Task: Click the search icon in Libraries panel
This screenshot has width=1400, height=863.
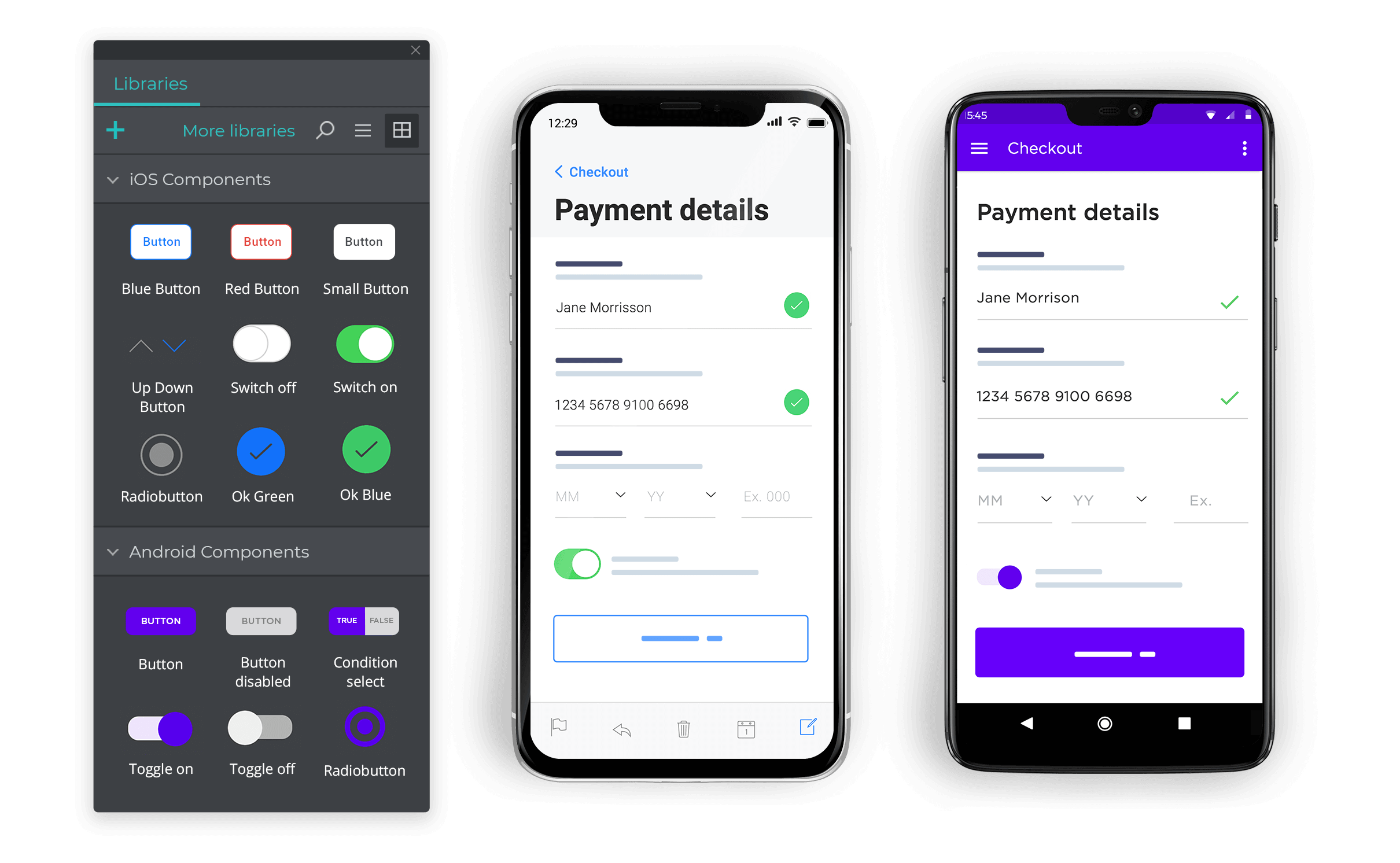Action: [x=338, y=130]
